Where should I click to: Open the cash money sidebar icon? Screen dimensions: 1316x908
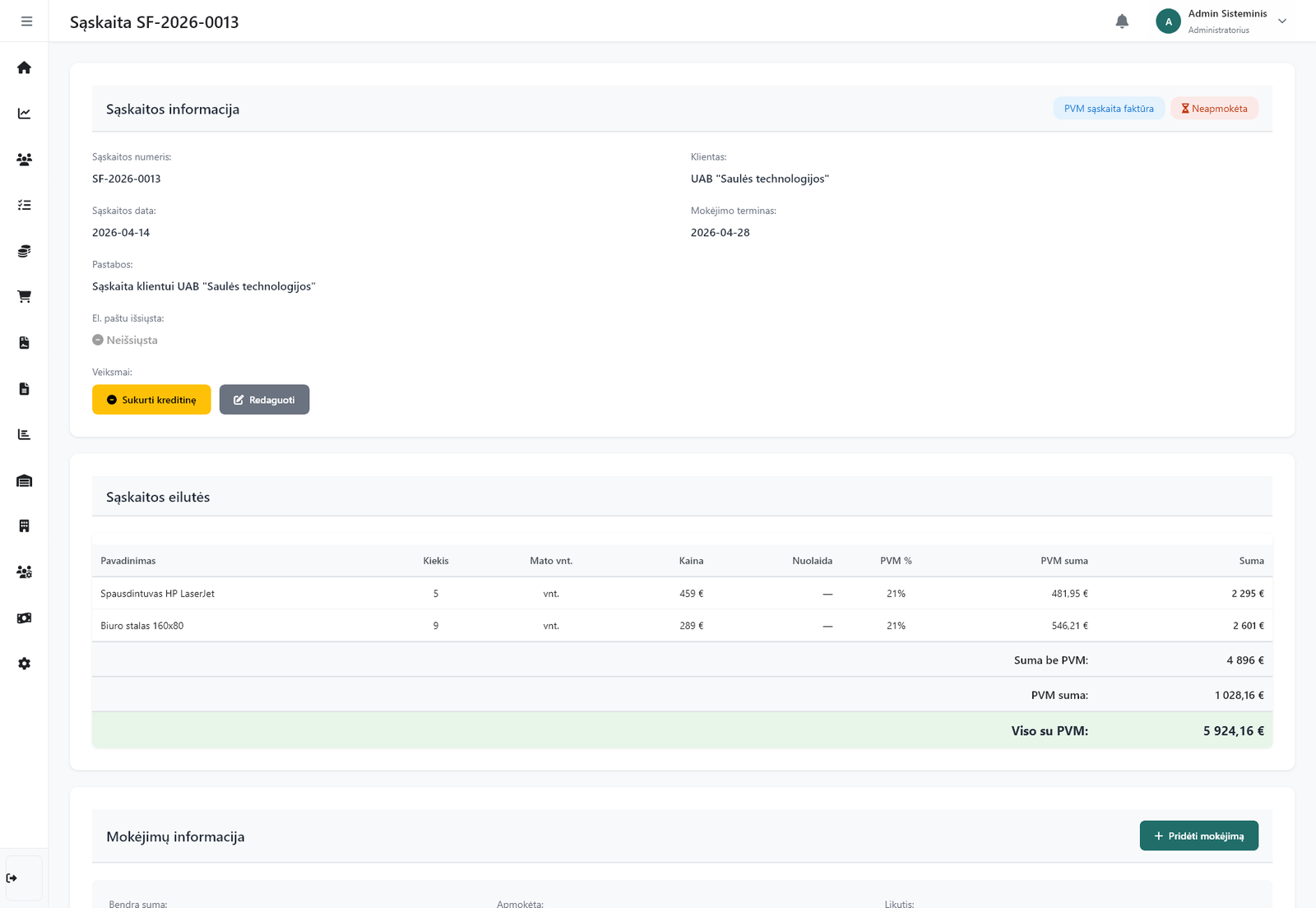click(x=24, y=618)
